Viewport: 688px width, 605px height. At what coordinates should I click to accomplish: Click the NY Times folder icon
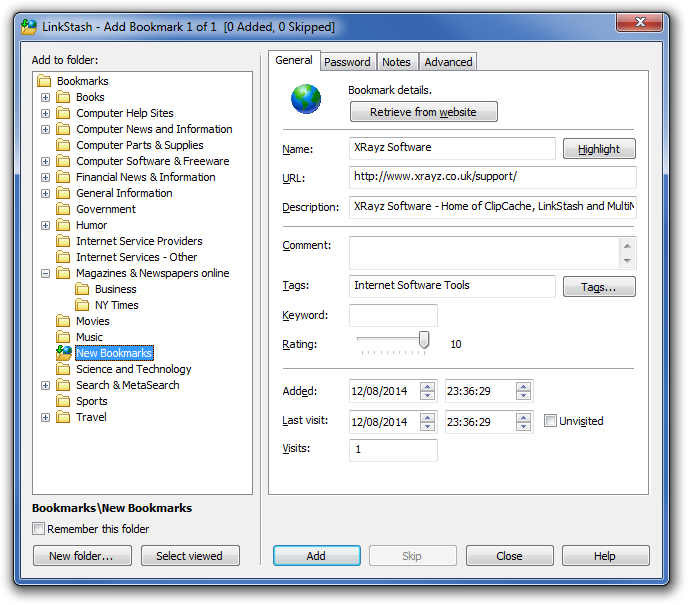coord(83,305)
